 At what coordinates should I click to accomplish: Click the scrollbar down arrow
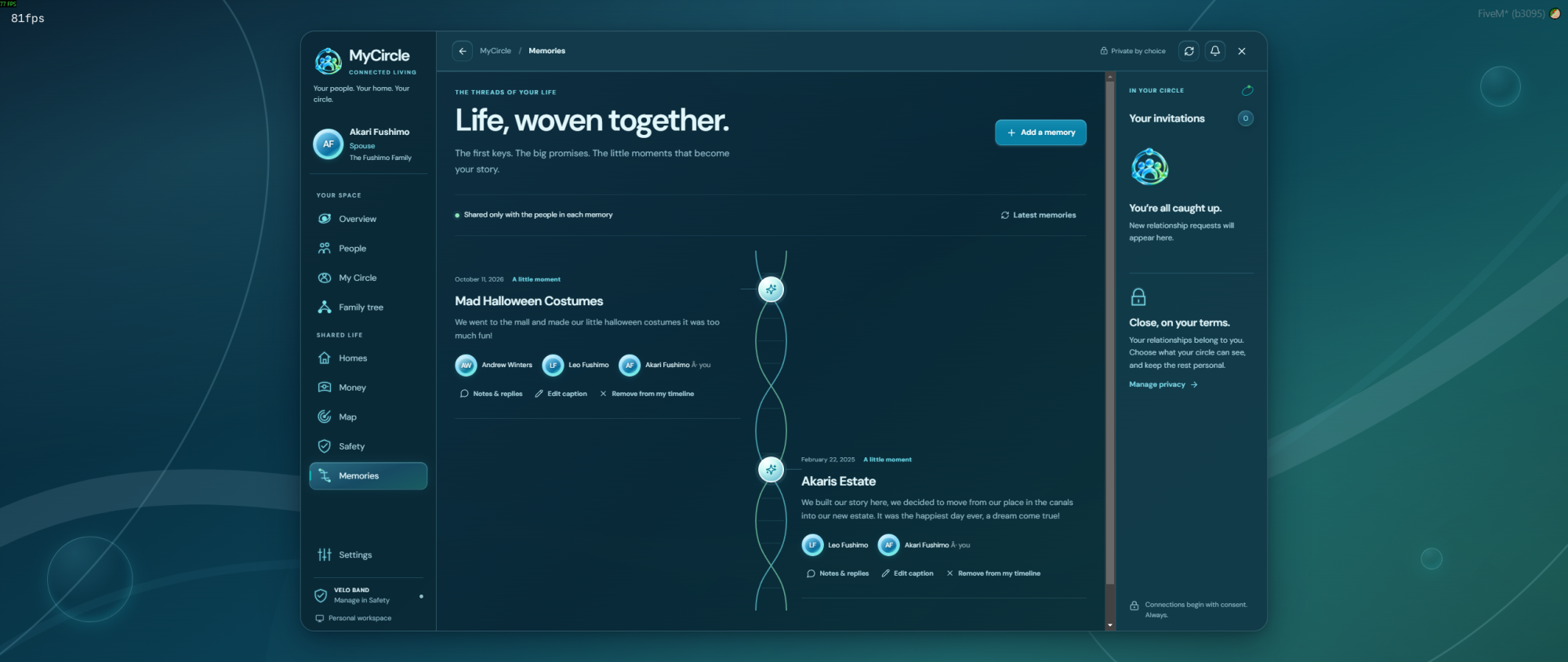(x=1110, y=625)
